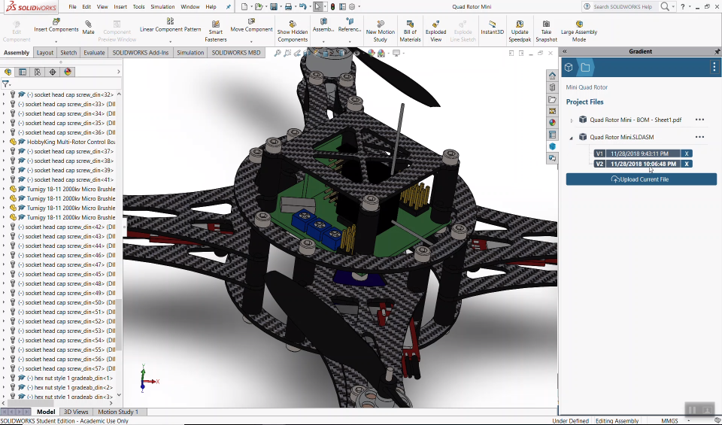Open the FeatureManager design tree tab
This screenshot has height=425, width=722.
click(8, 72)
